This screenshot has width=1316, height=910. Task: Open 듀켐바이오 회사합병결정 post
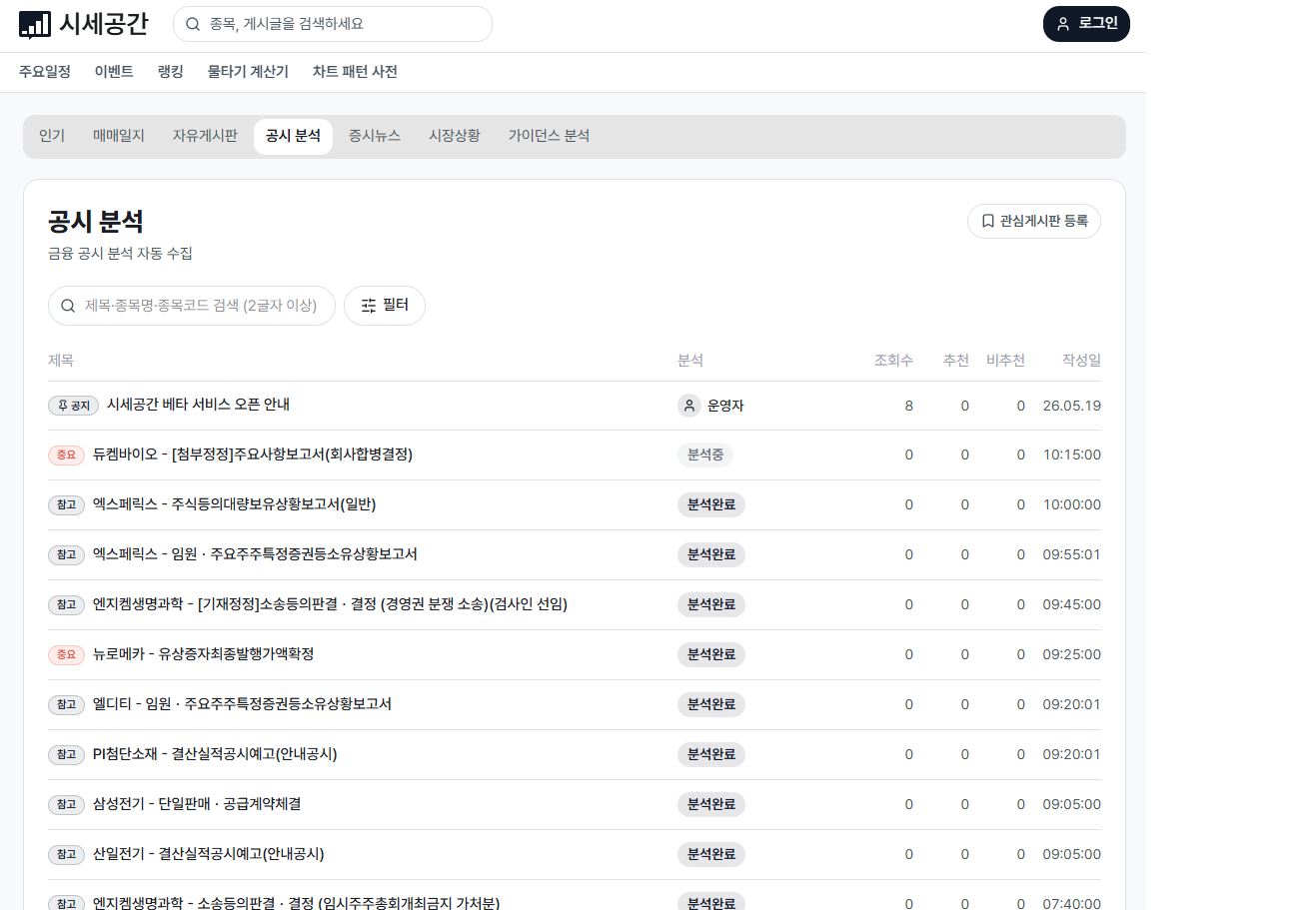(x=253, y=455)
